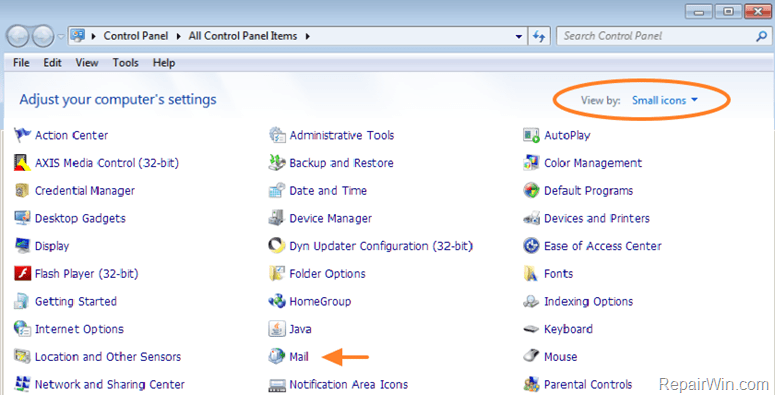Open Location and Other Sensors icon

(22, 356)
